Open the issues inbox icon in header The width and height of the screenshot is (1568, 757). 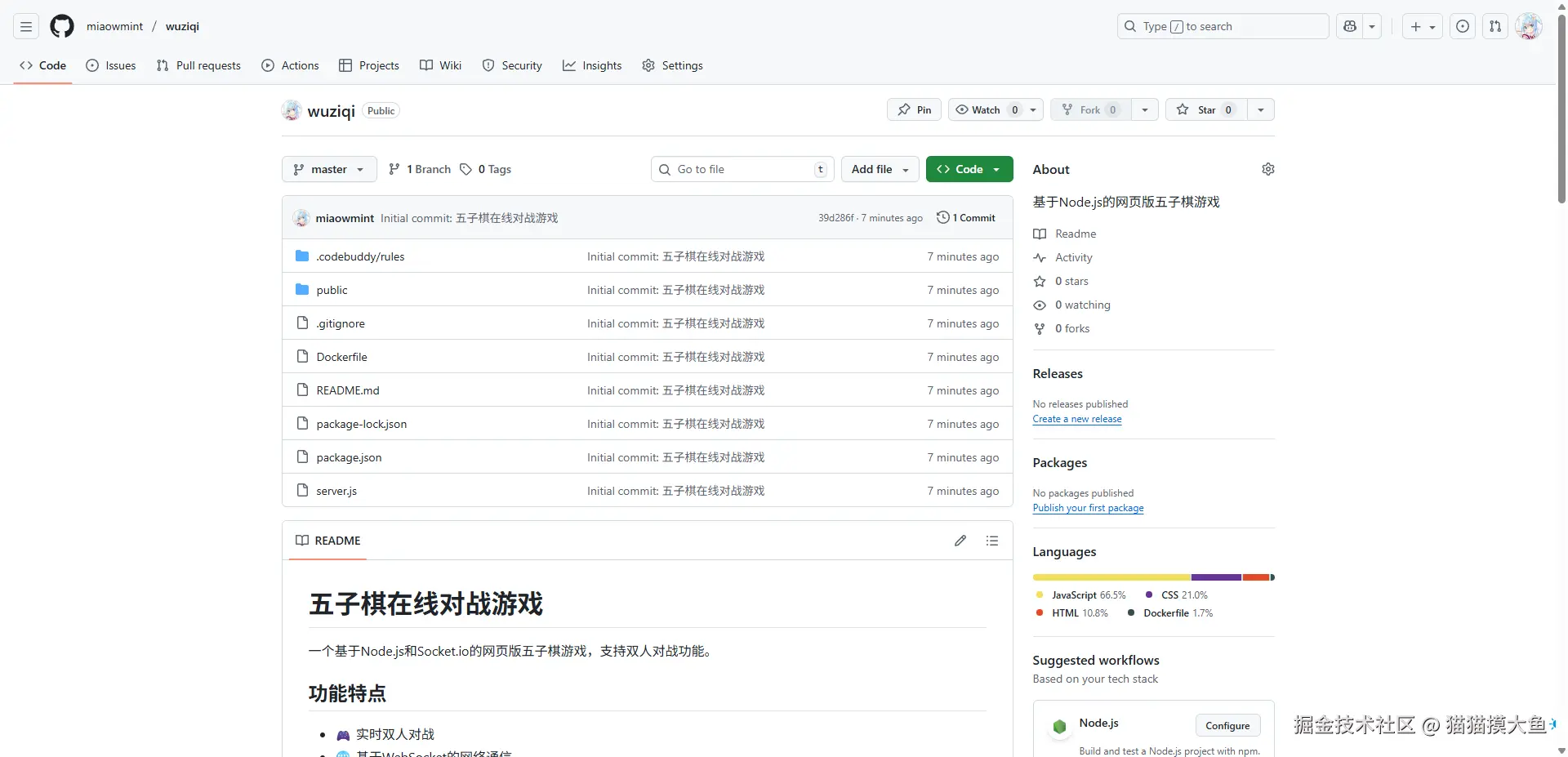1463,27
